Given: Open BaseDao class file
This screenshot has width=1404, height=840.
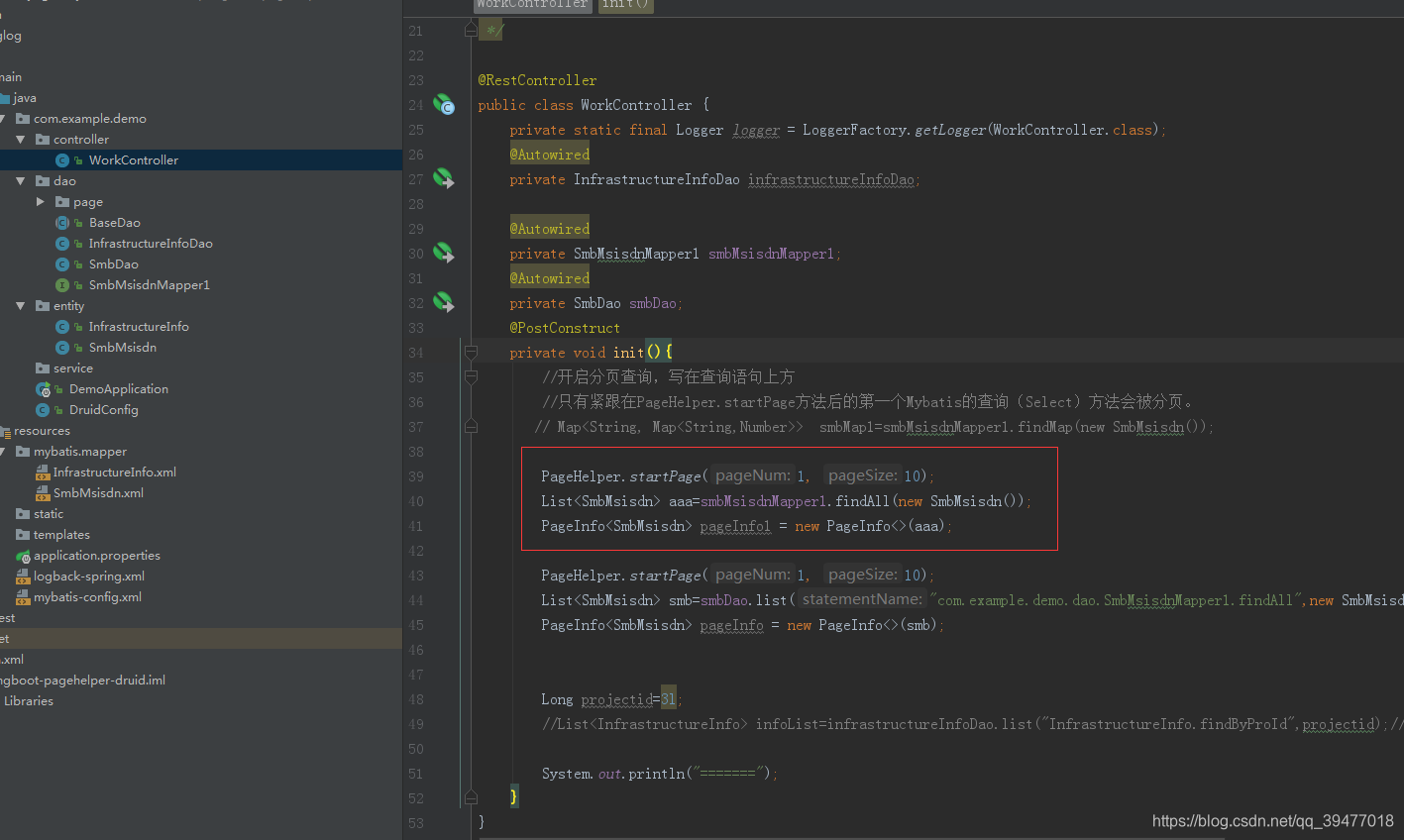Looking at the screenshot, I should 114,223.
